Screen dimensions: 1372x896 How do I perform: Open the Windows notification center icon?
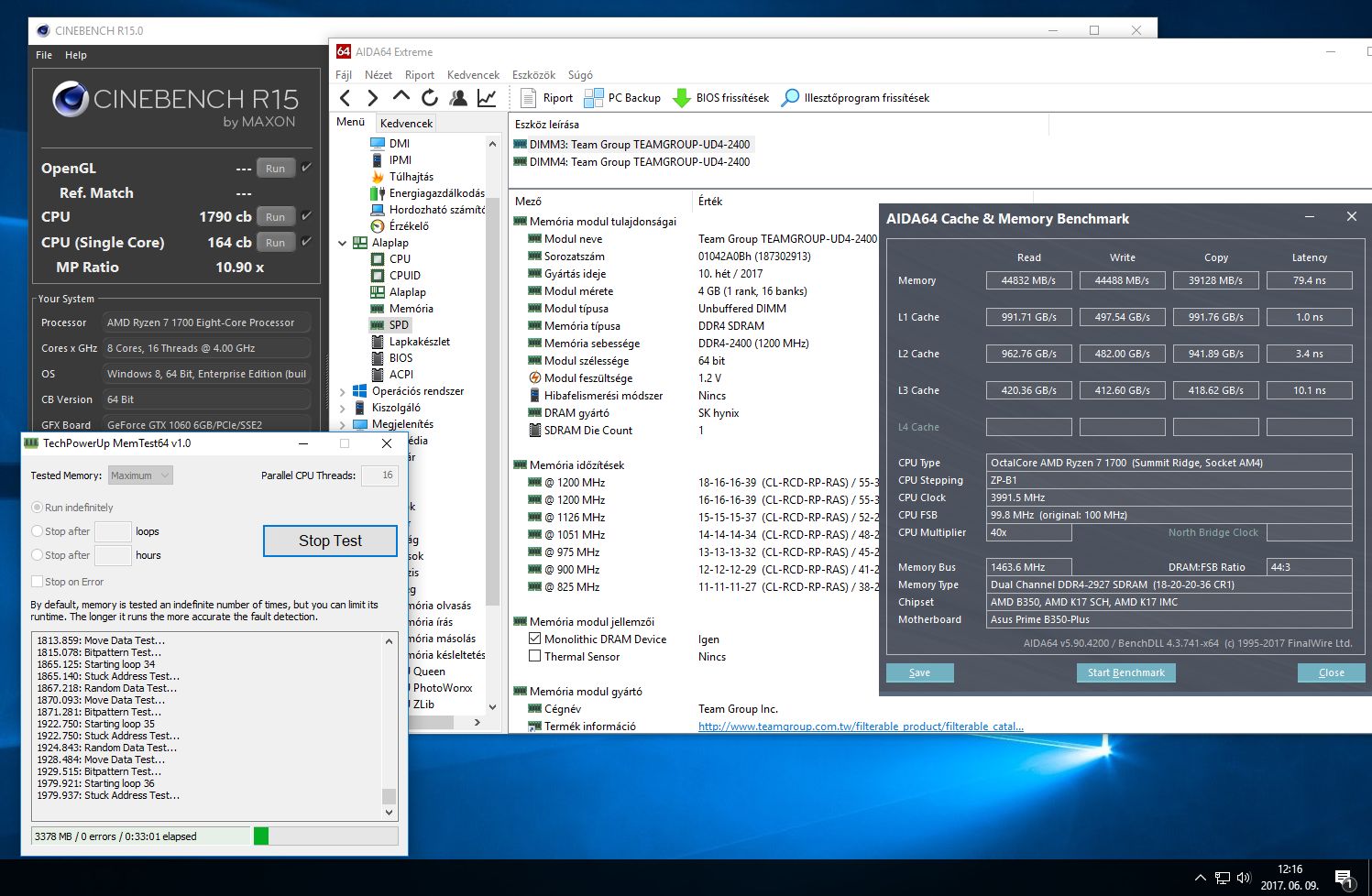1345,880
